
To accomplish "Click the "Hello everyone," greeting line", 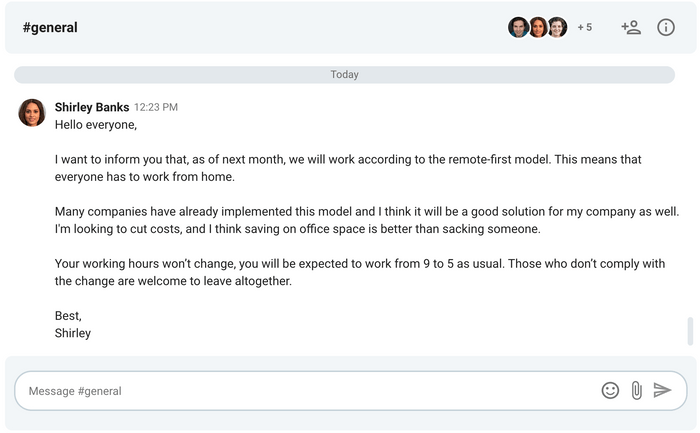I will pos(96,125).
